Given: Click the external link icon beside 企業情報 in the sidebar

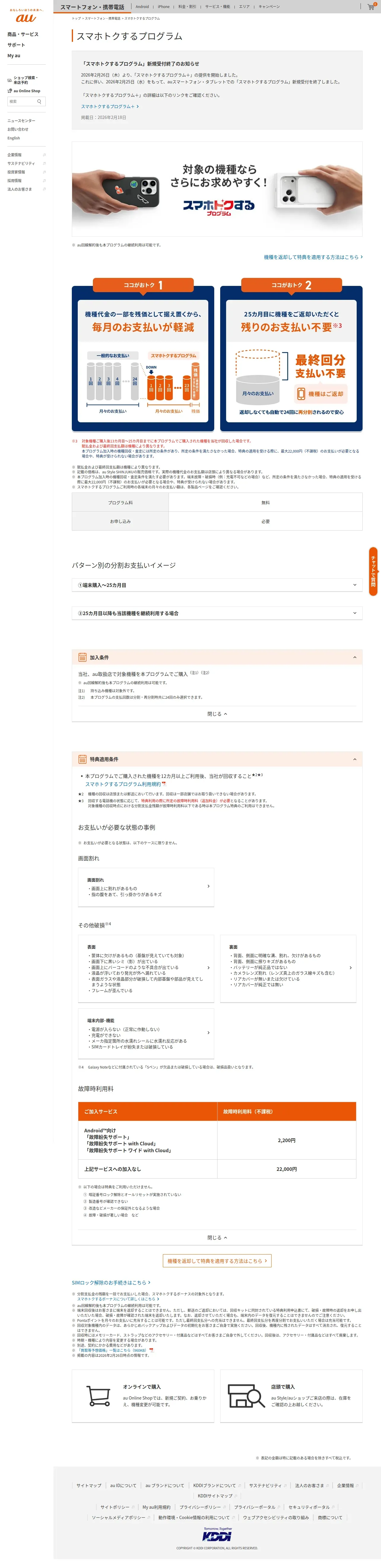Looking at the screenshot, I should pos(45,155).
